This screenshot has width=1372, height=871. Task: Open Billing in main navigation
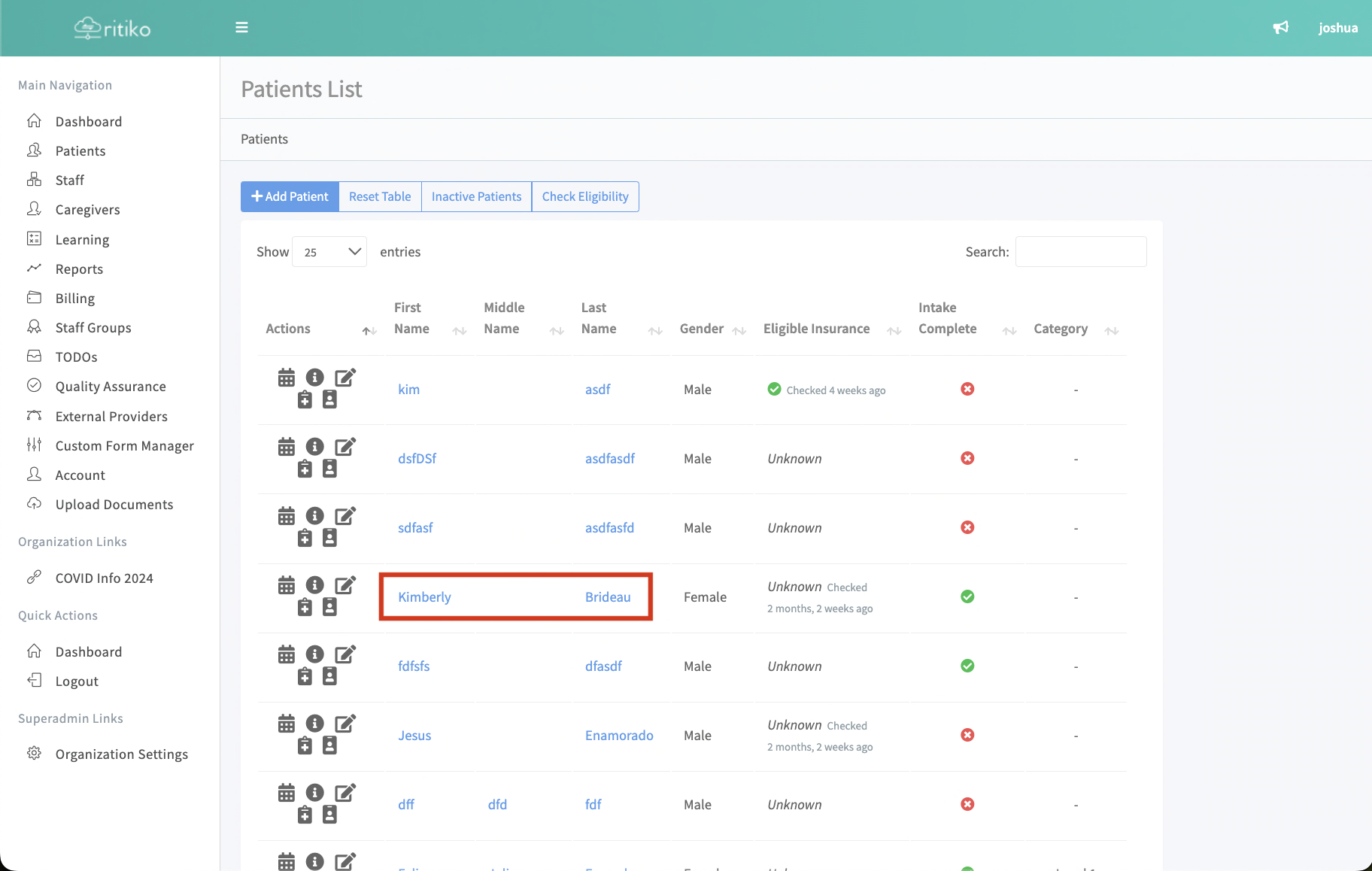tap(75, 299)
